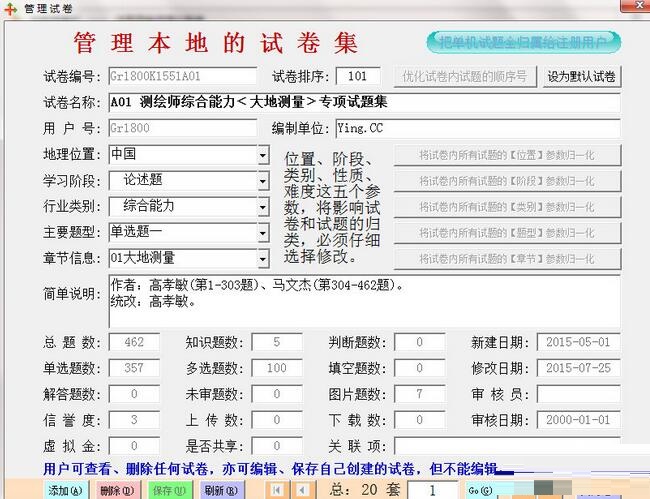The image size is (650, 499).
Task: Click the 刷新(R) button
Action: pos(222,490)
